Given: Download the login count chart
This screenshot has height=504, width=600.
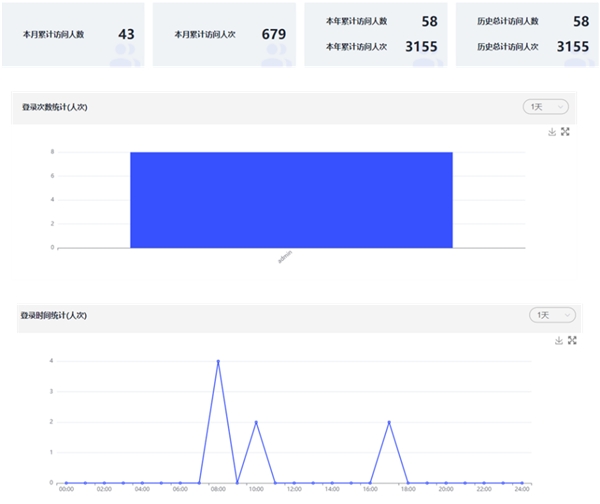Looking at the screenshot, I should click(552, 132).
